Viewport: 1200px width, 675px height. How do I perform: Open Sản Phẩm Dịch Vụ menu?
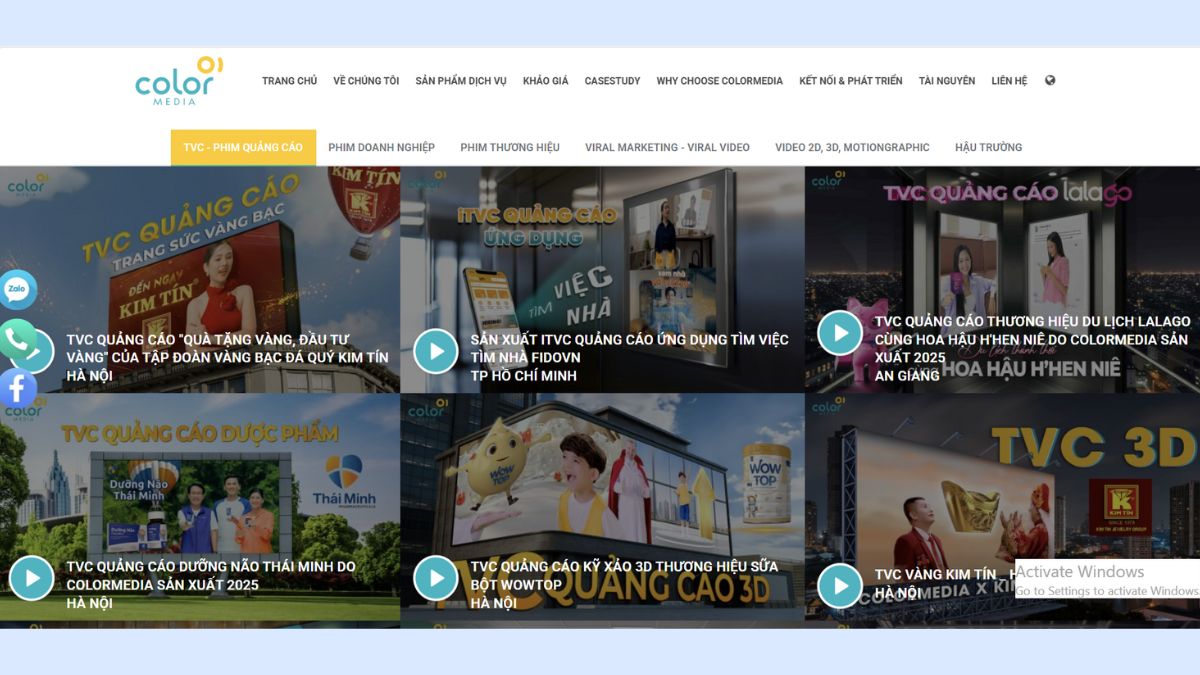[461, 81]
